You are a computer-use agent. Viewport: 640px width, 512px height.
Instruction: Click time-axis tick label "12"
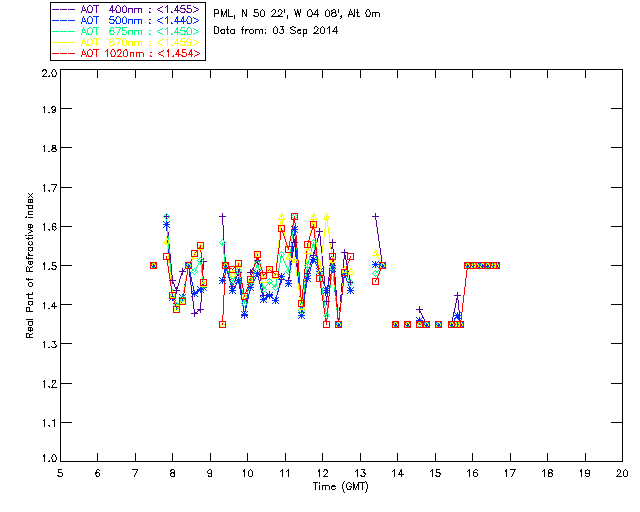[322, 473]
